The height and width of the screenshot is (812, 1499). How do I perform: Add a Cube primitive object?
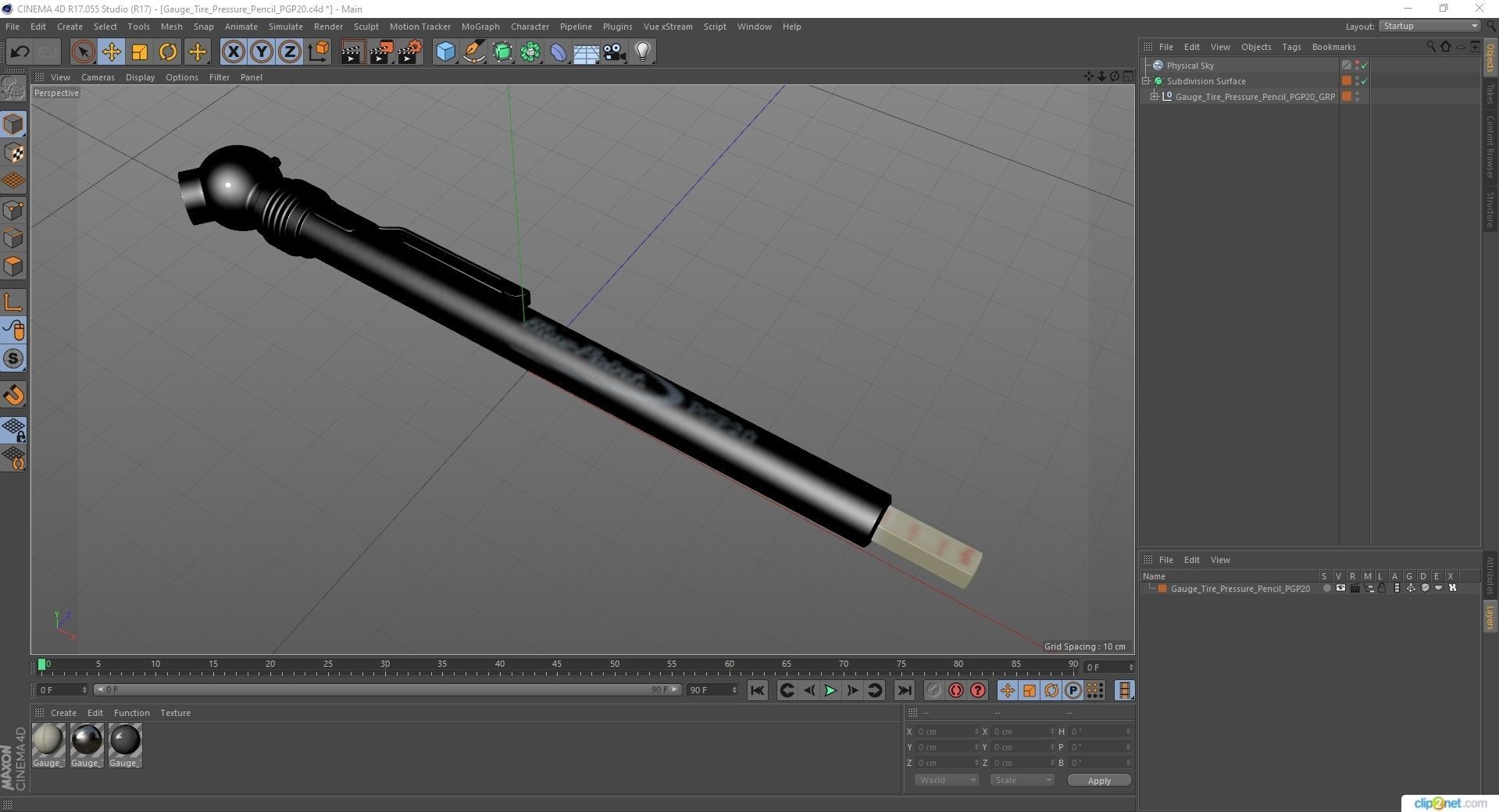445,52
